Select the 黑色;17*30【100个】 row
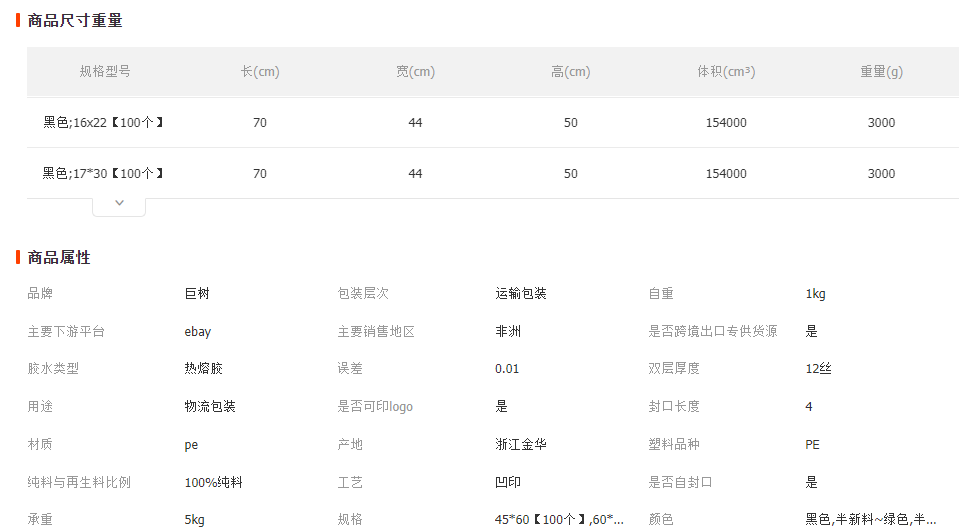The height and width of the screenshot is (531, 968). click(x=103, y=174)
